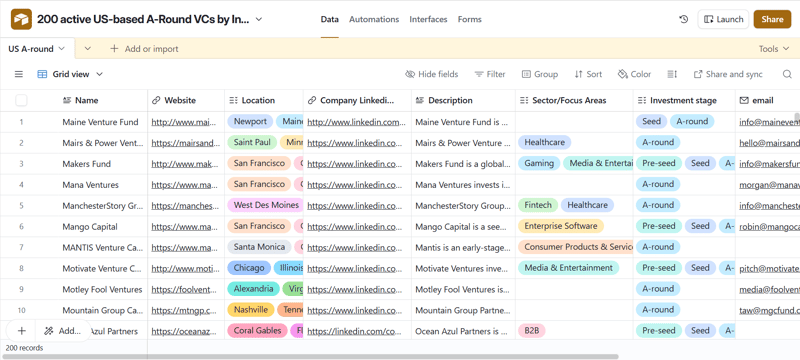Image resolution: width=800 pixels, height=360 pixels.
Task: Click the Investment stage column header
Action: tap(684, 100)
